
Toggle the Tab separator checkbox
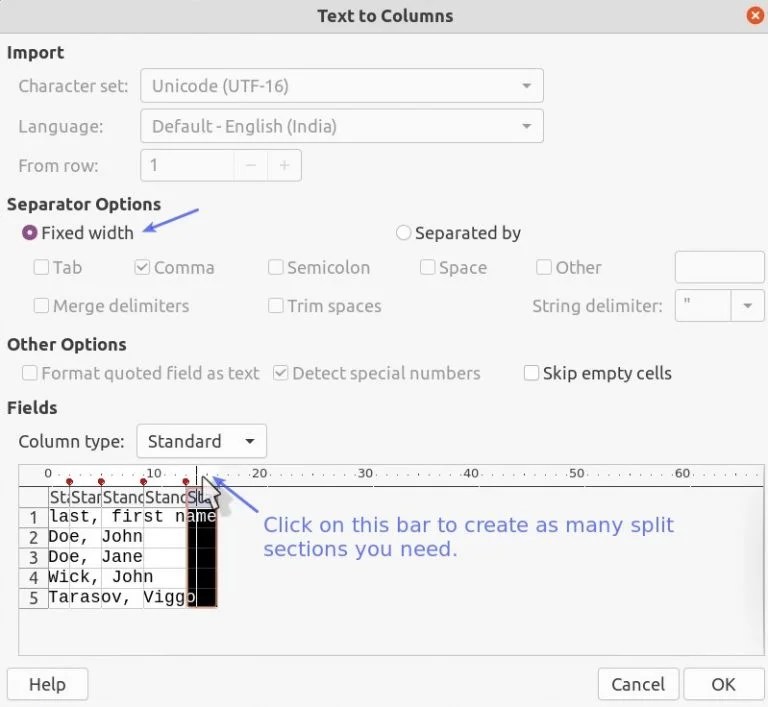[41, 268]
